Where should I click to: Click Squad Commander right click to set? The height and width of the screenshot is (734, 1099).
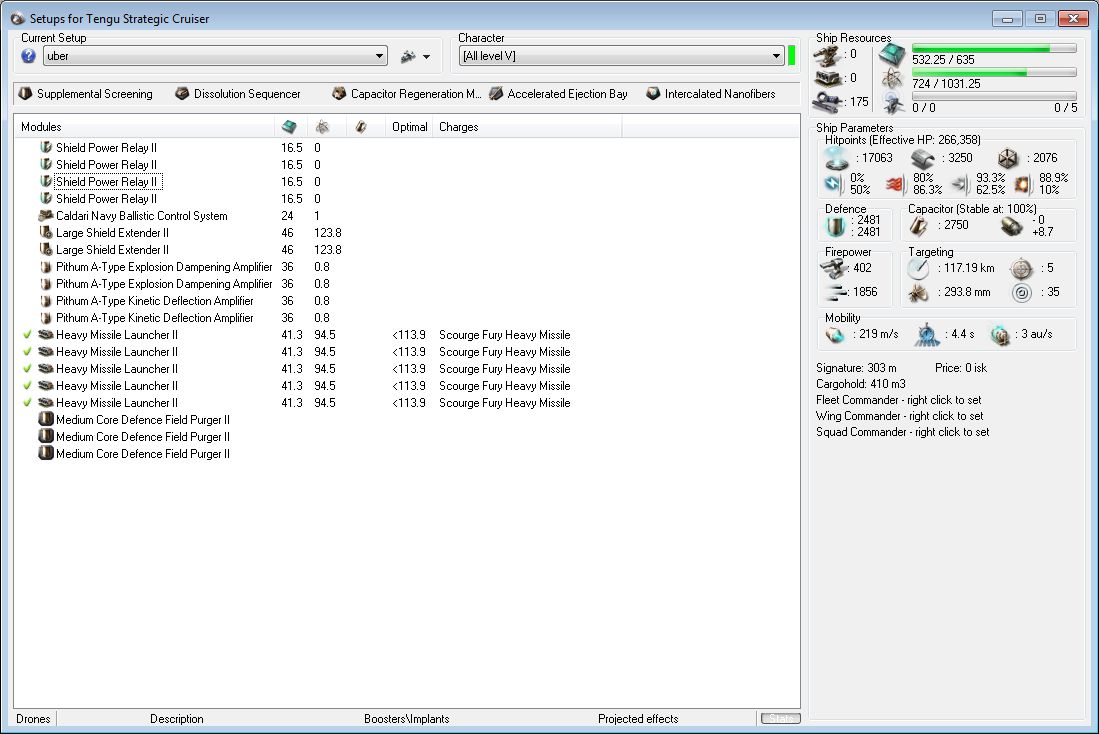pyautogui.click(x=903, y=433)
